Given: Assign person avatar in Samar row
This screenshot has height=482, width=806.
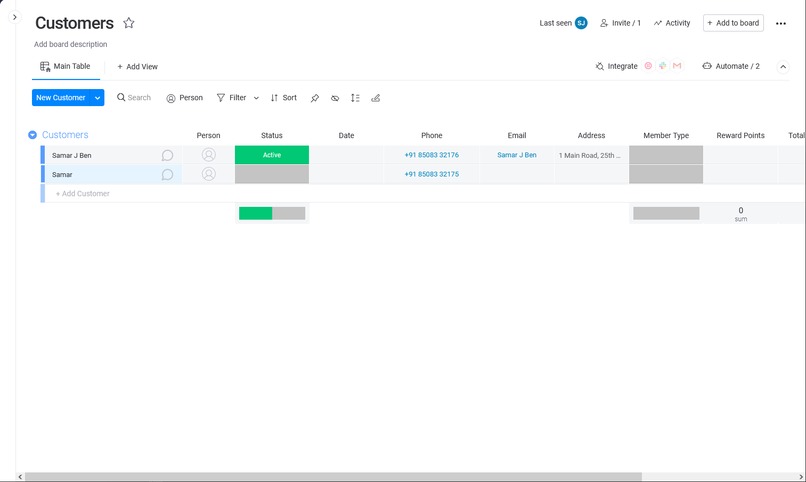Looking at the screenshot, I should pos(208,174).
